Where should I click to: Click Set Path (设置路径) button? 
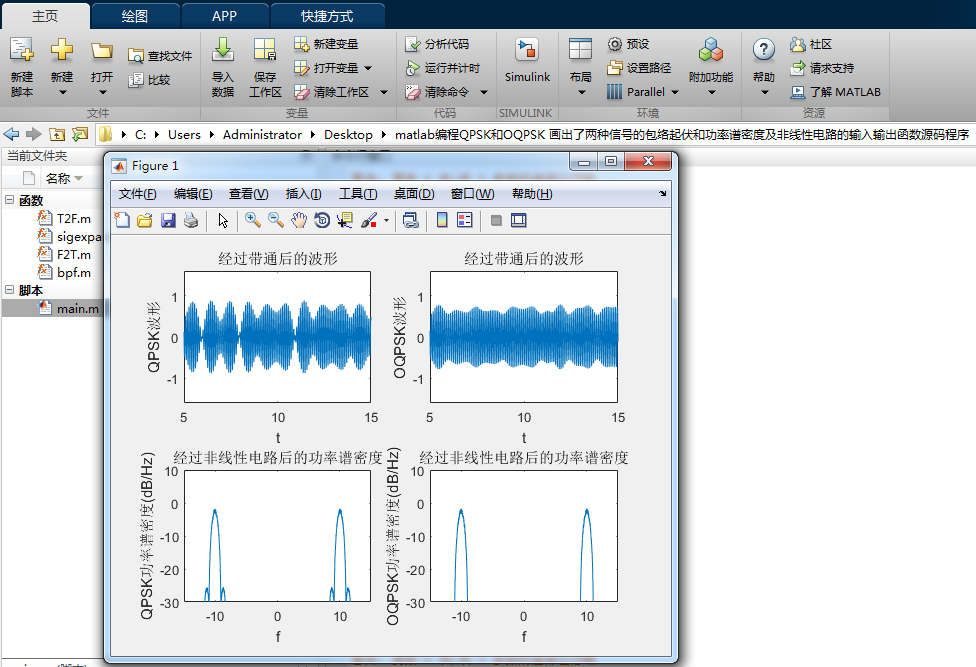point(639,68)
